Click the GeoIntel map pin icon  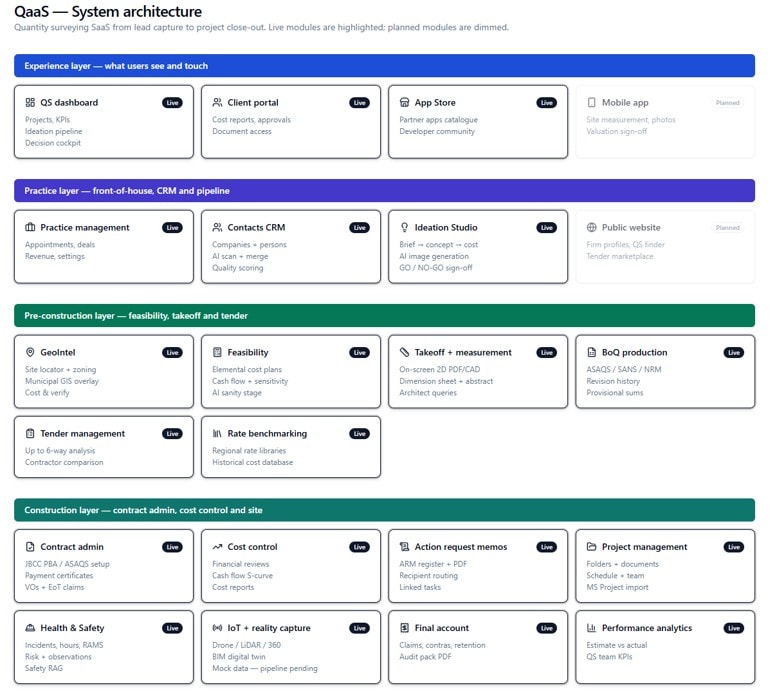(x=30, y=352)
